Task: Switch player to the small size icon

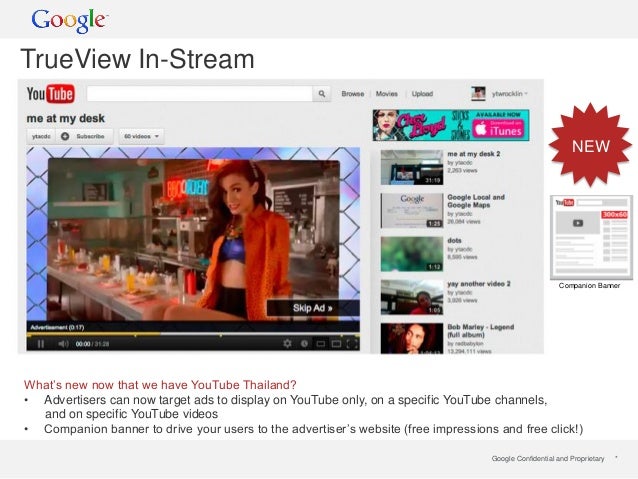Action: pos(321,344)
